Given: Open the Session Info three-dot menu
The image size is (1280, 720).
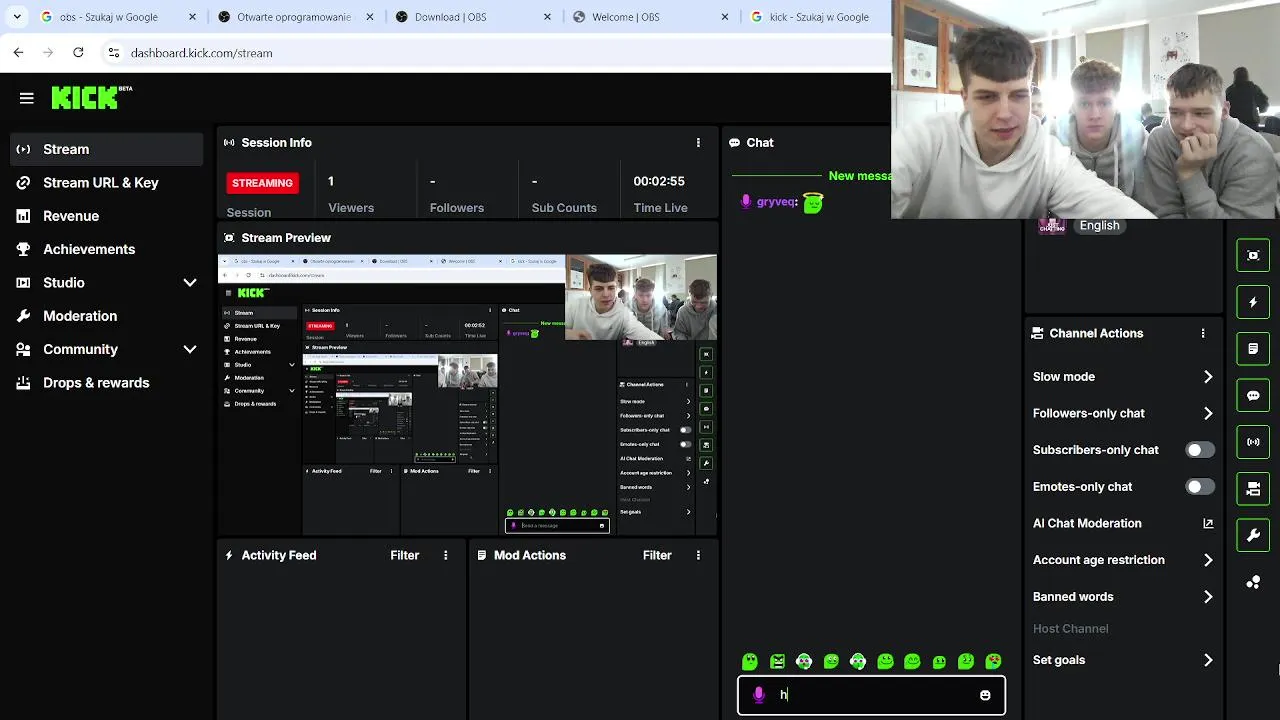Looking at the screenshot, I should click(698, 143).
